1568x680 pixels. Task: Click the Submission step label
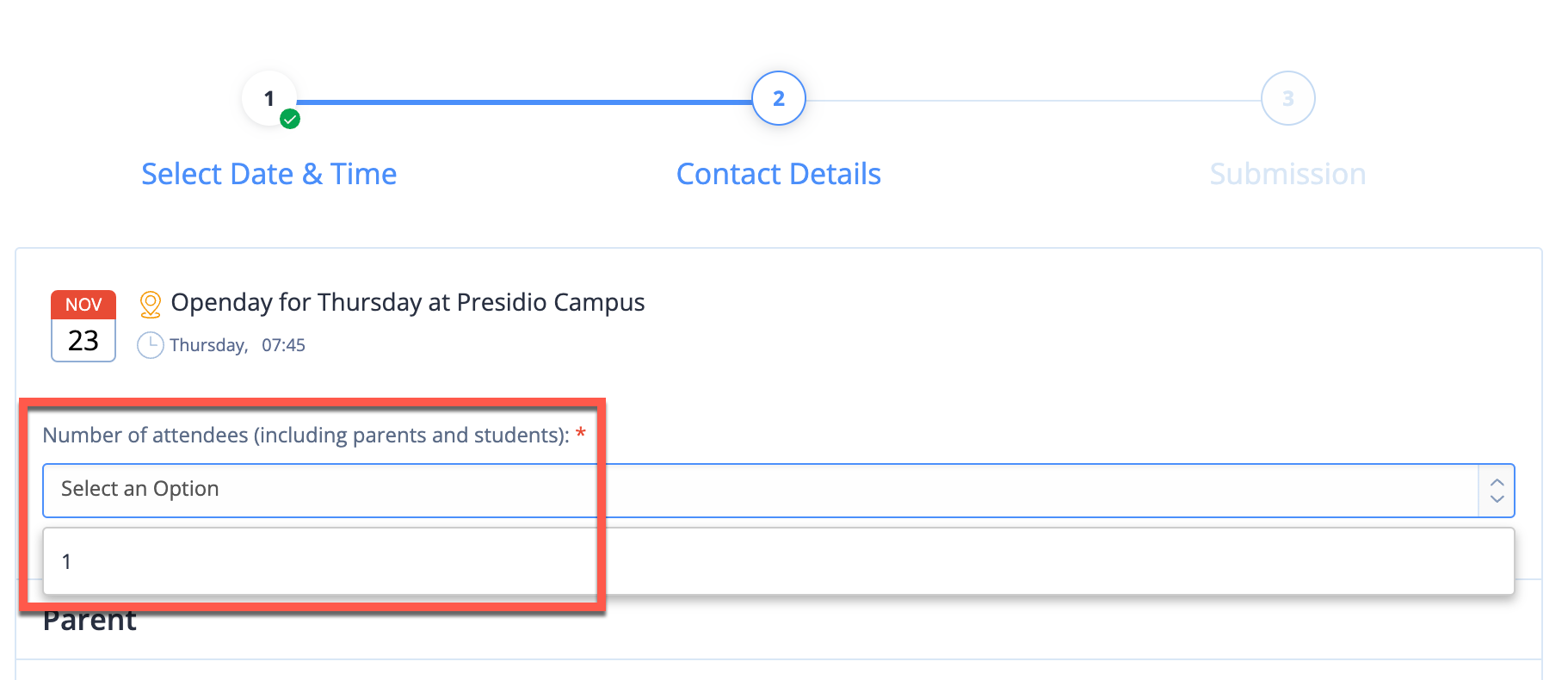tap(1288, 174)
